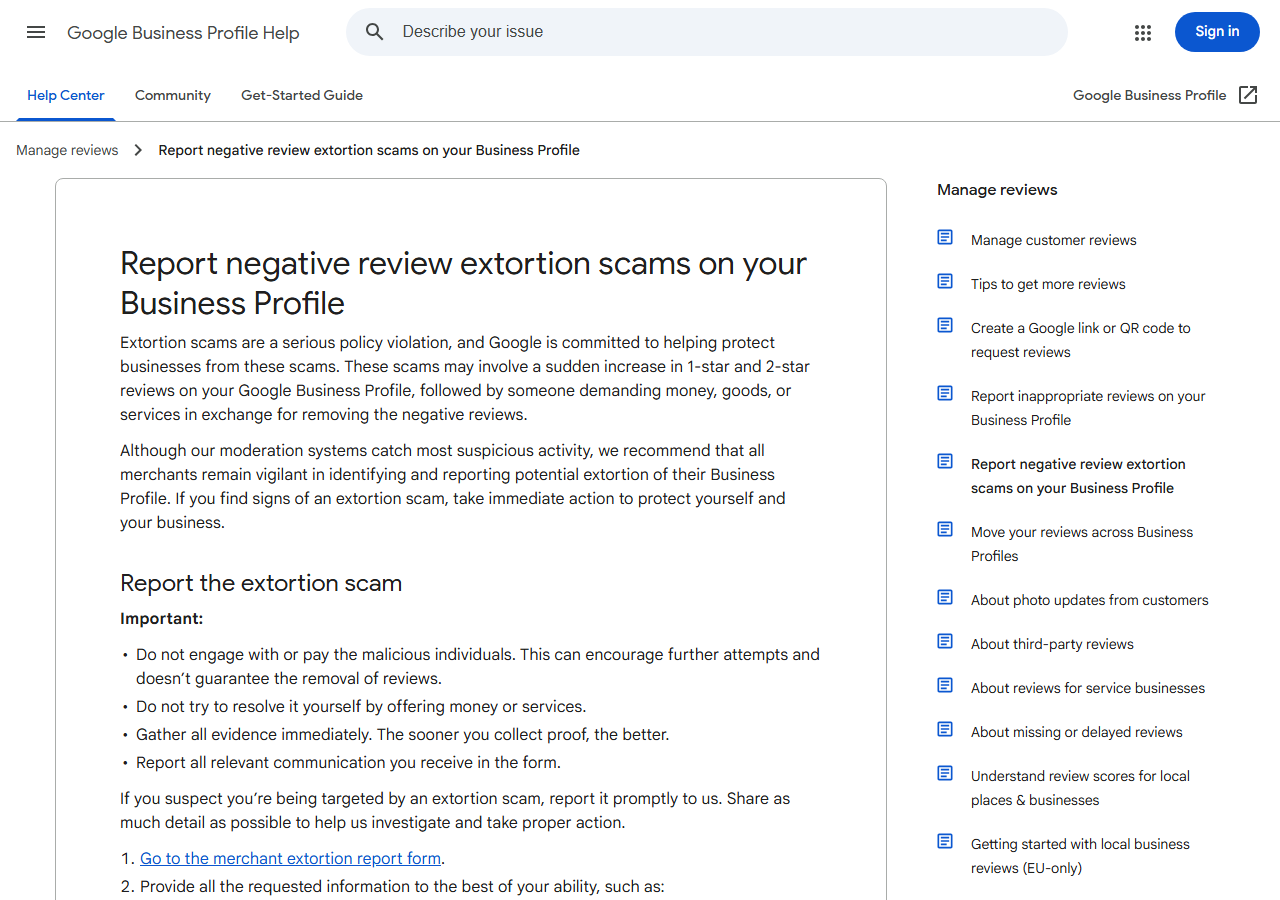Screen dimensions: 1280x900
Task: Open the merchant extortion report form link
Action: pyautogui.click(x=290, y=858)
